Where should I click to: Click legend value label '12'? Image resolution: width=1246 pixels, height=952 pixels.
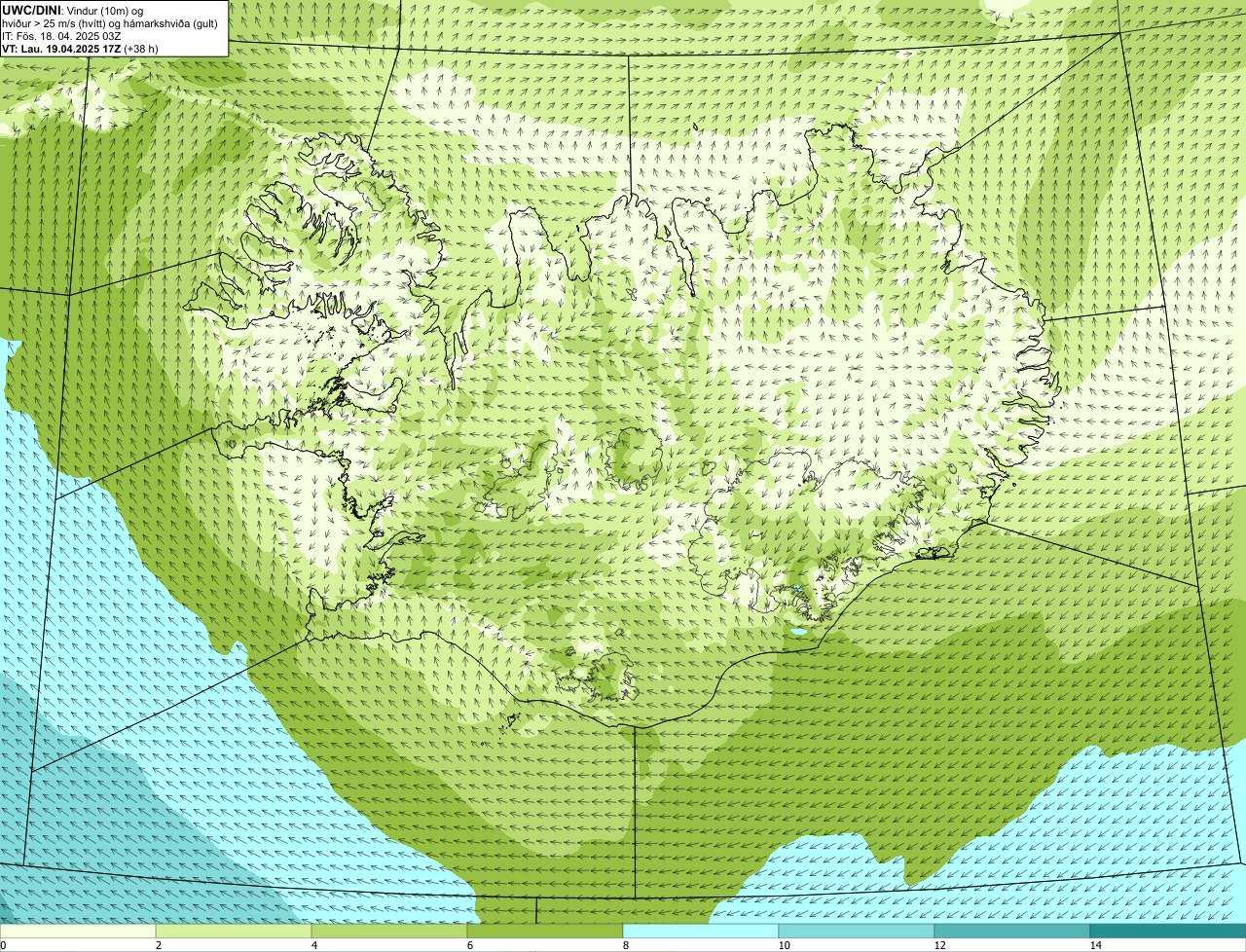[x=939, y=945]
